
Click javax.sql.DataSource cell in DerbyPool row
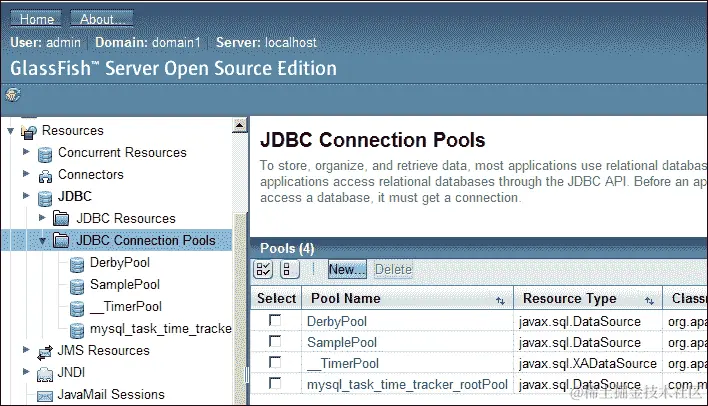580,322
